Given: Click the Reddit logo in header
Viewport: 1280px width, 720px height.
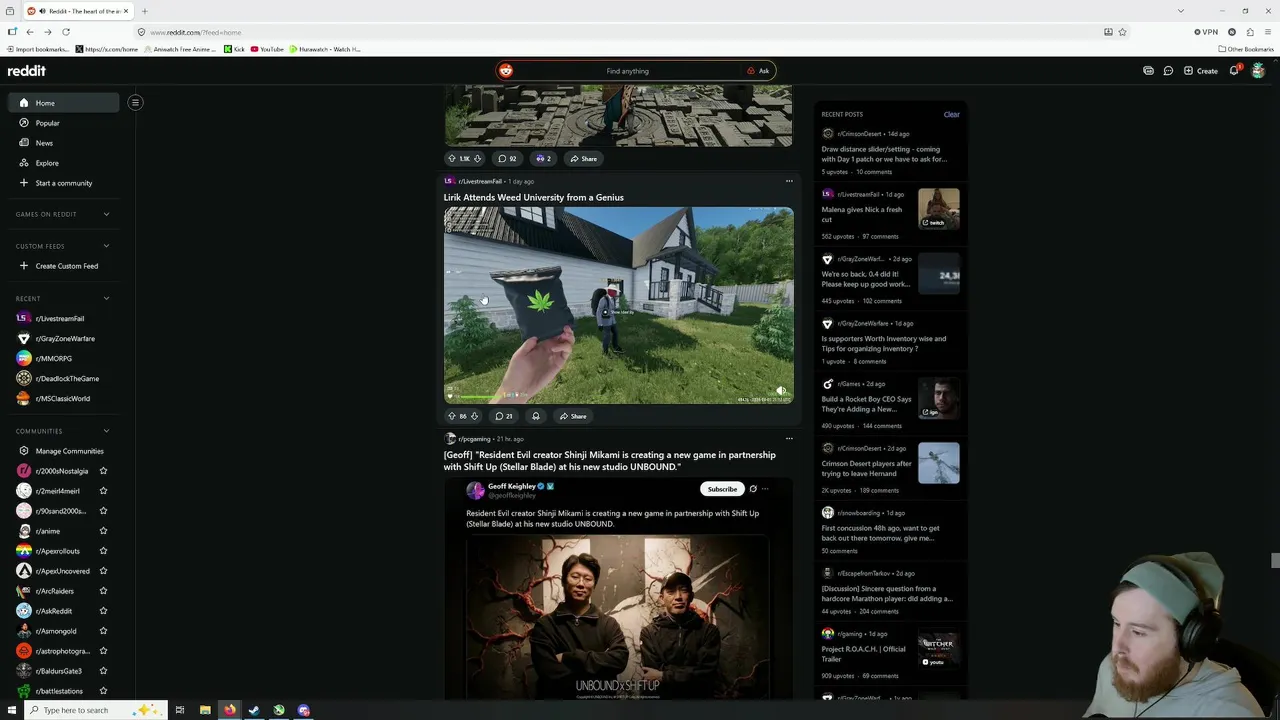Looking at the screenshot, I should (27, 71).
